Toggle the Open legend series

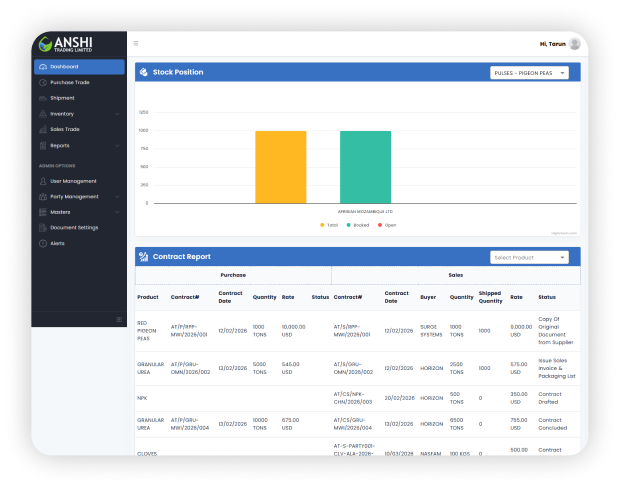[387, 225]
